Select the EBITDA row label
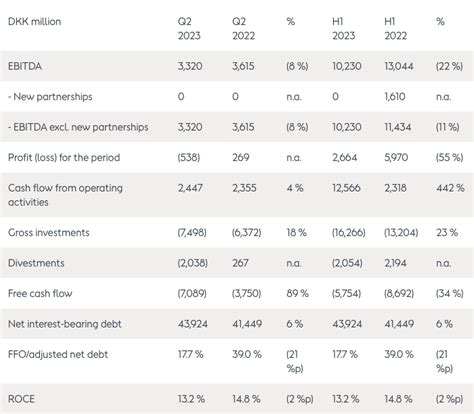Screen dimensions: 474x414 (x=25, y=66)
